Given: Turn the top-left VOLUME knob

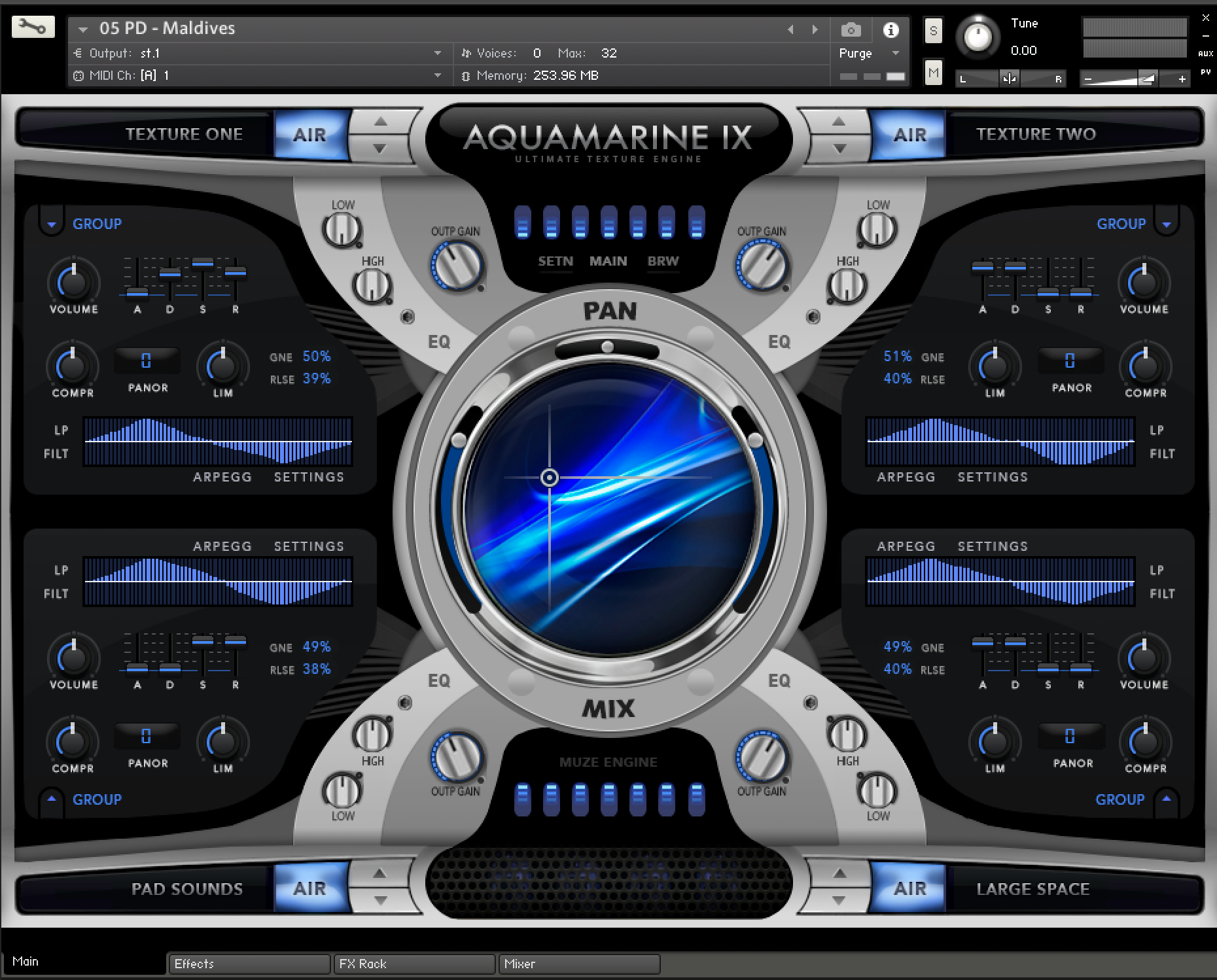Looking at the screenshot, I should click(x=74, y=282).
